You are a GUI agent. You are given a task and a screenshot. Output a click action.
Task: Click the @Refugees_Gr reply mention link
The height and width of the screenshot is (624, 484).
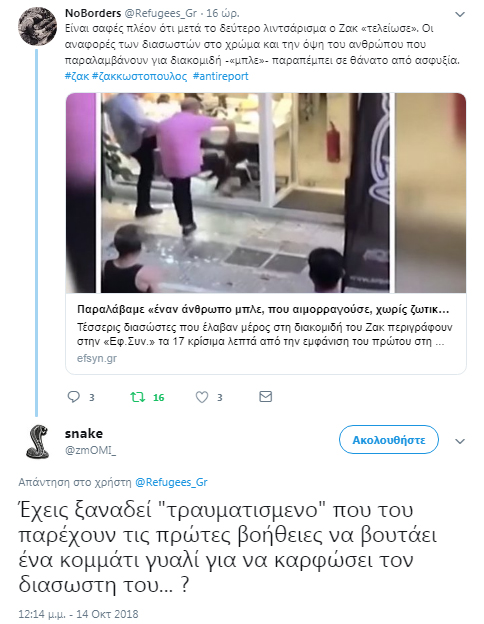(x=172, y=482)
